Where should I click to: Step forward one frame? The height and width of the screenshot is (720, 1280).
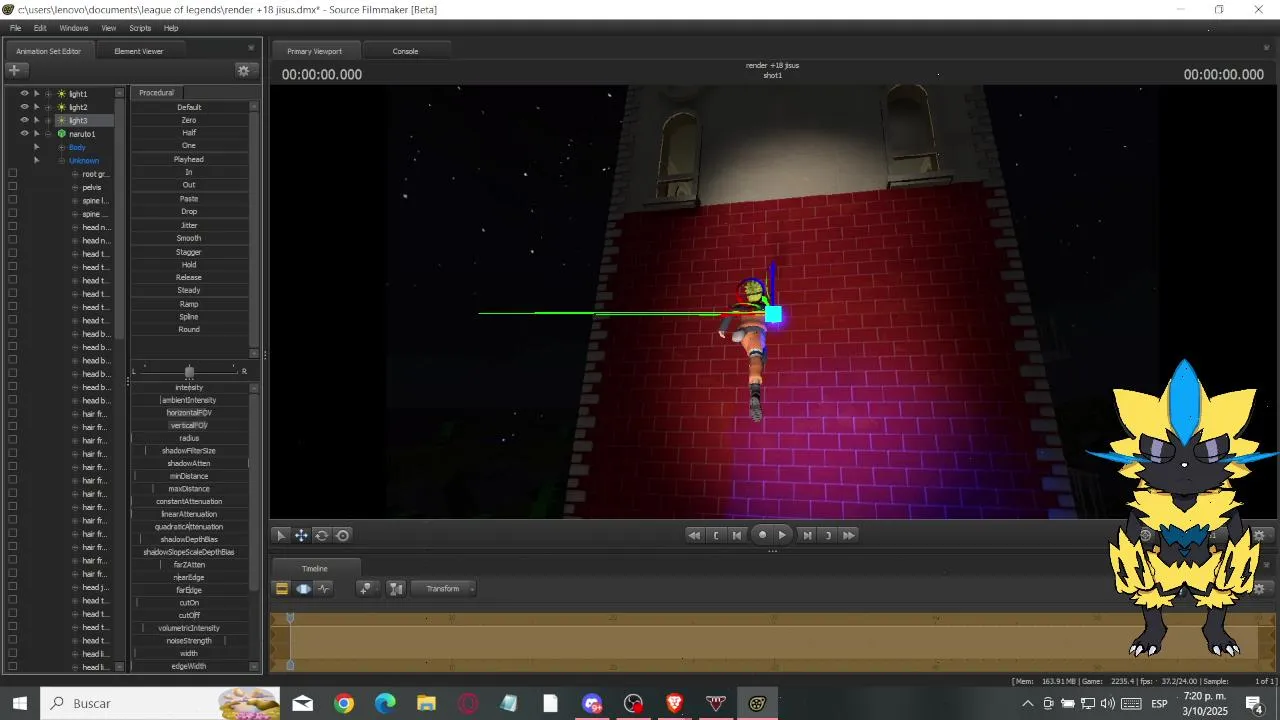click(807, 535)
